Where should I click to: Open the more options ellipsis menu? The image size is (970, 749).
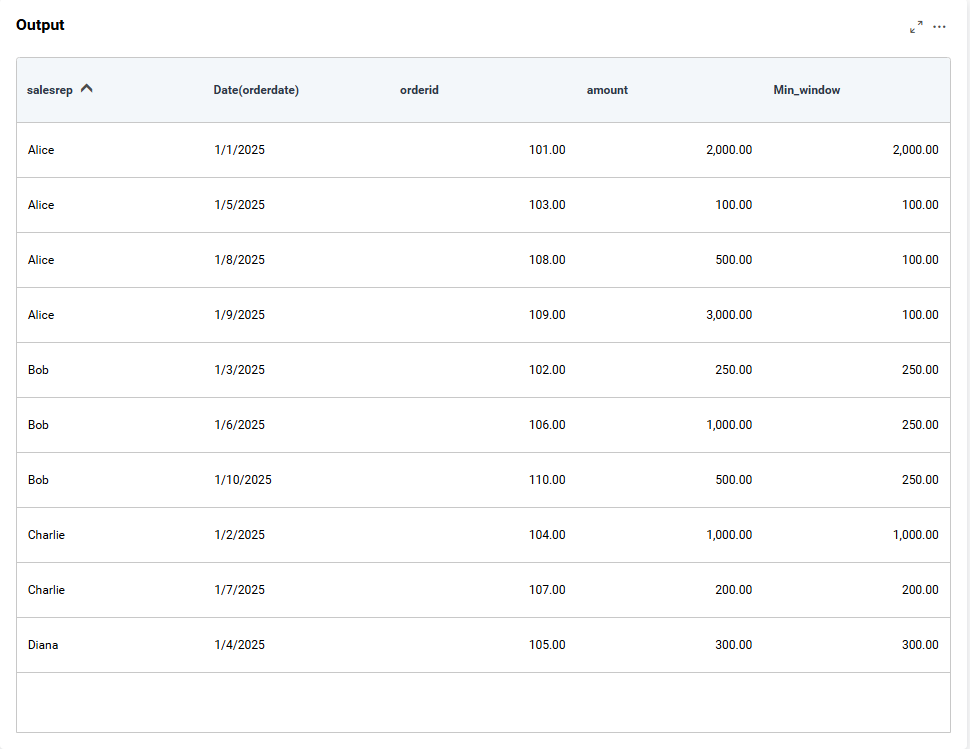(x=939, y=27)
